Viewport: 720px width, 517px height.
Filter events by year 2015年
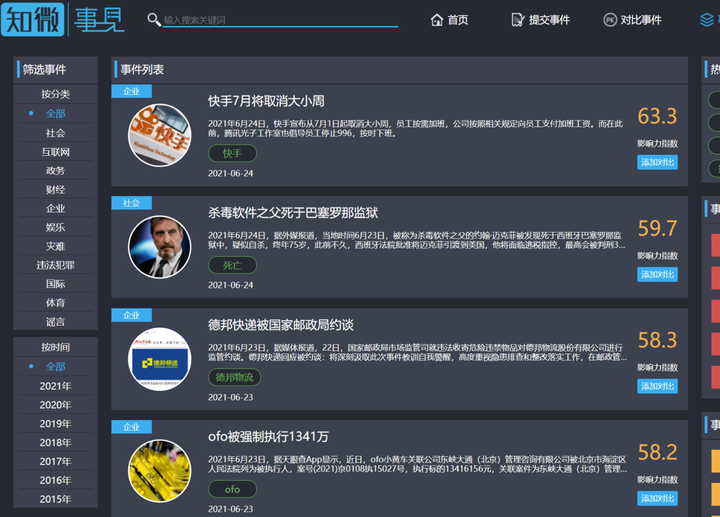click(x=56, y=499)
